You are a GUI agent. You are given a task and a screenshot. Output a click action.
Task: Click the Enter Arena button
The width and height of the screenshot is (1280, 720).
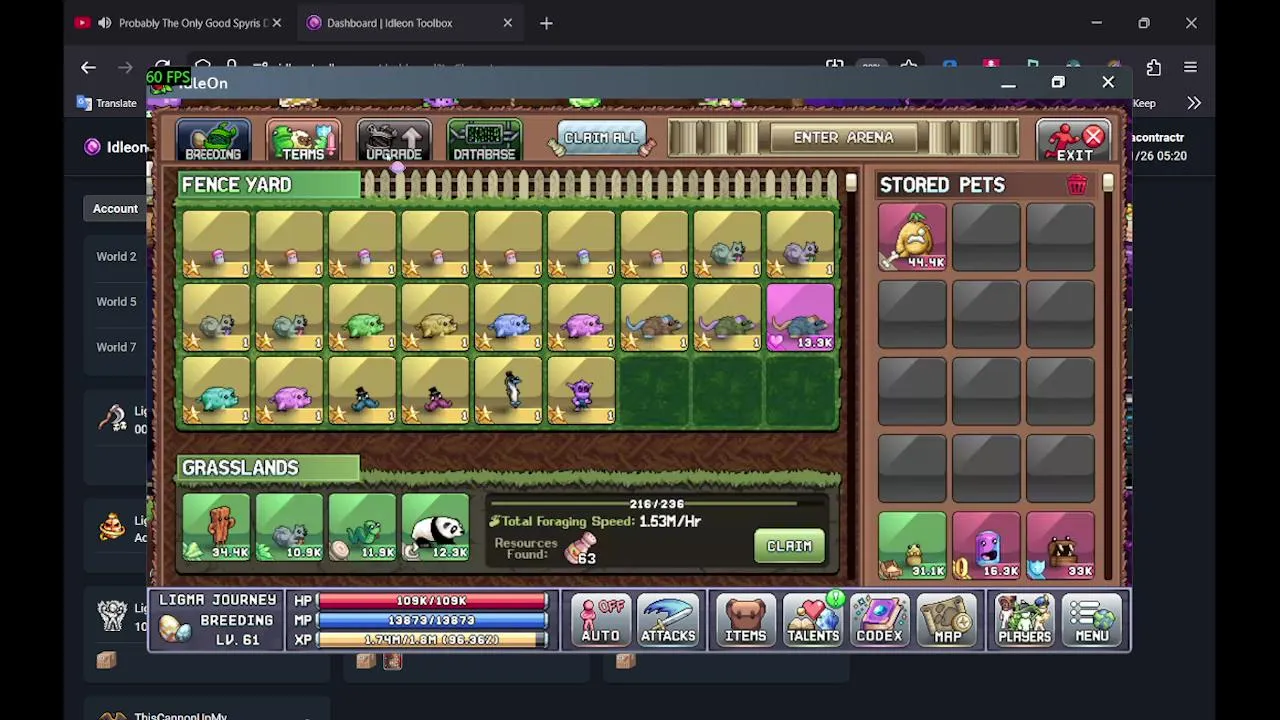[843, 138]
